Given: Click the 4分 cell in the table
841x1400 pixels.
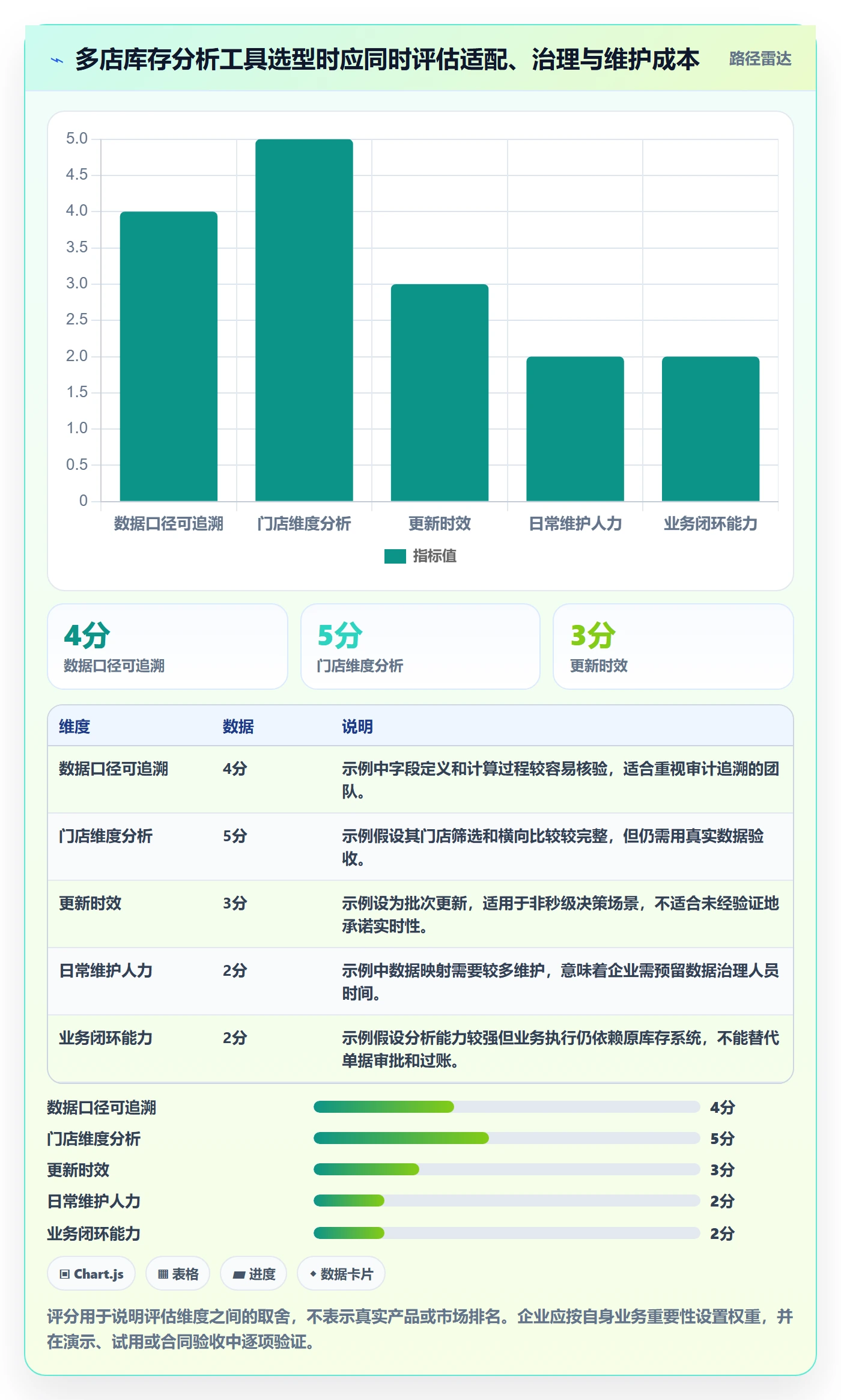Looking at the screenshot, I should click(x=235, y=768).
